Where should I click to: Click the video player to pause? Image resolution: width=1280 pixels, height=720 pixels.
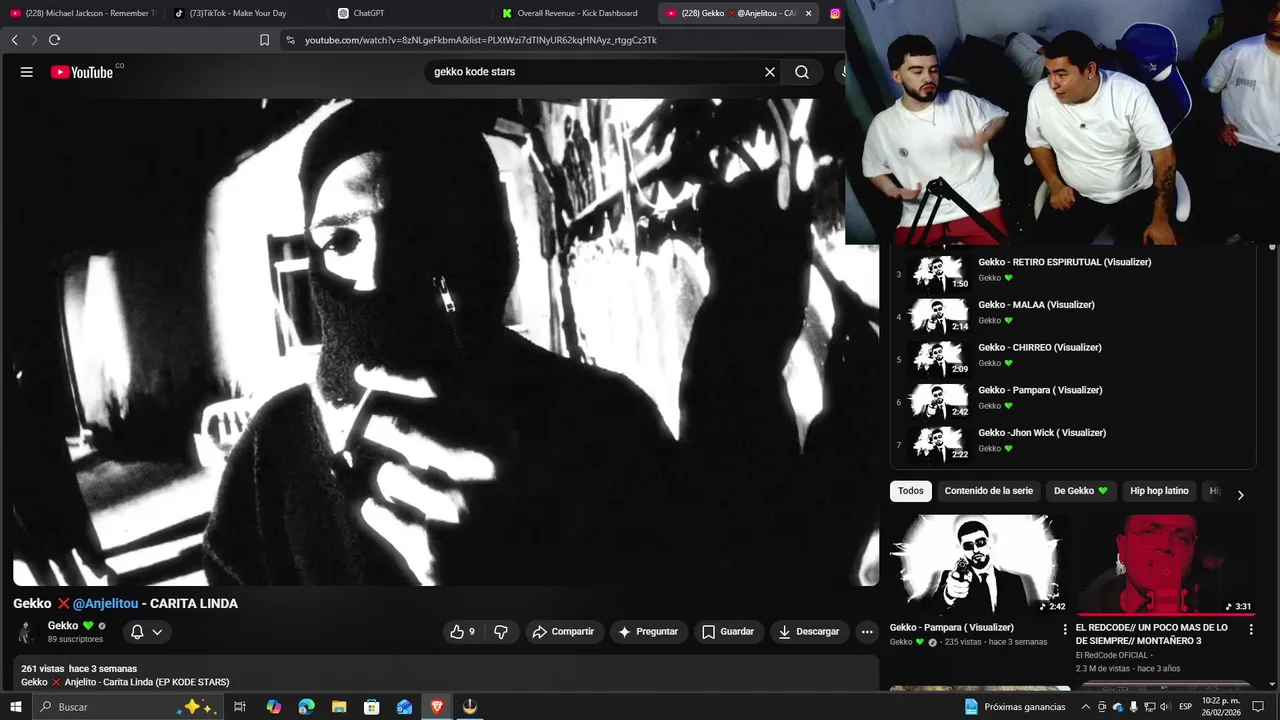click(x=446, y=342)
